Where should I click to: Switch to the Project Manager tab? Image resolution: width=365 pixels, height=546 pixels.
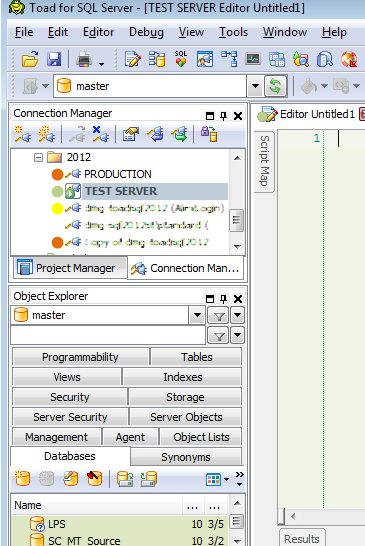(x=70, y=268)
